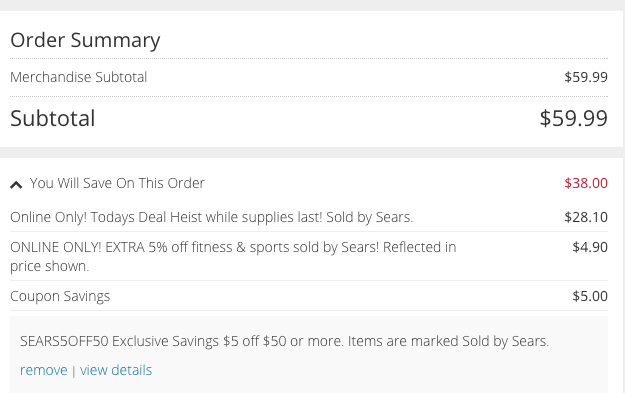Click the Order Summary heading

(85, 40)
